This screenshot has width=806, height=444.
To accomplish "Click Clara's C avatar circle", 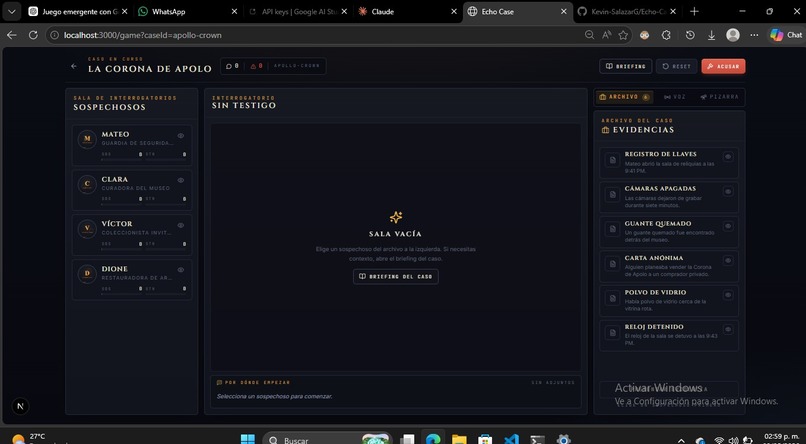I will coord(87,184).
